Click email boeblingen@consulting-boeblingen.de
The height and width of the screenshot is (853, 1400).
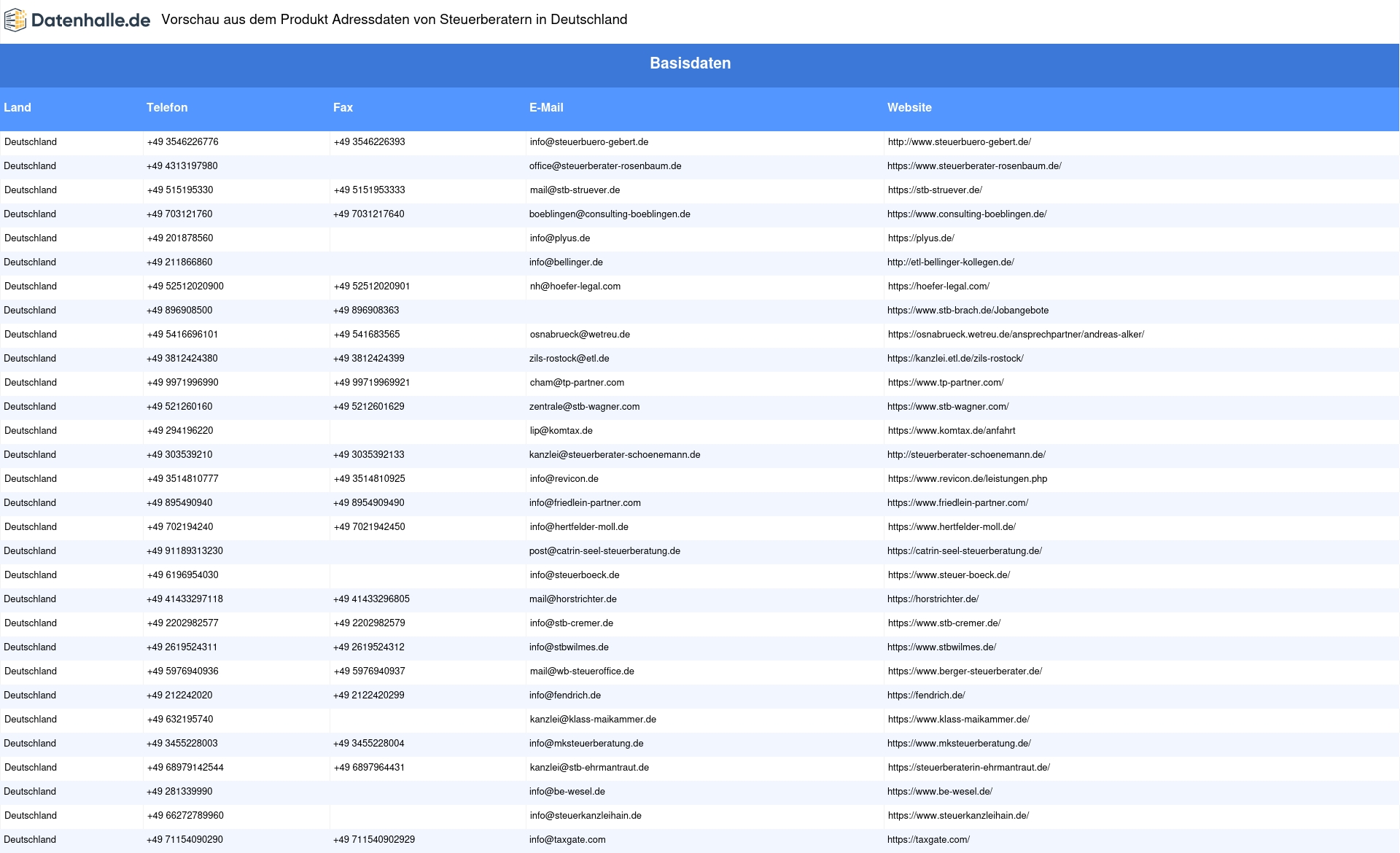[x=610, y=214]
